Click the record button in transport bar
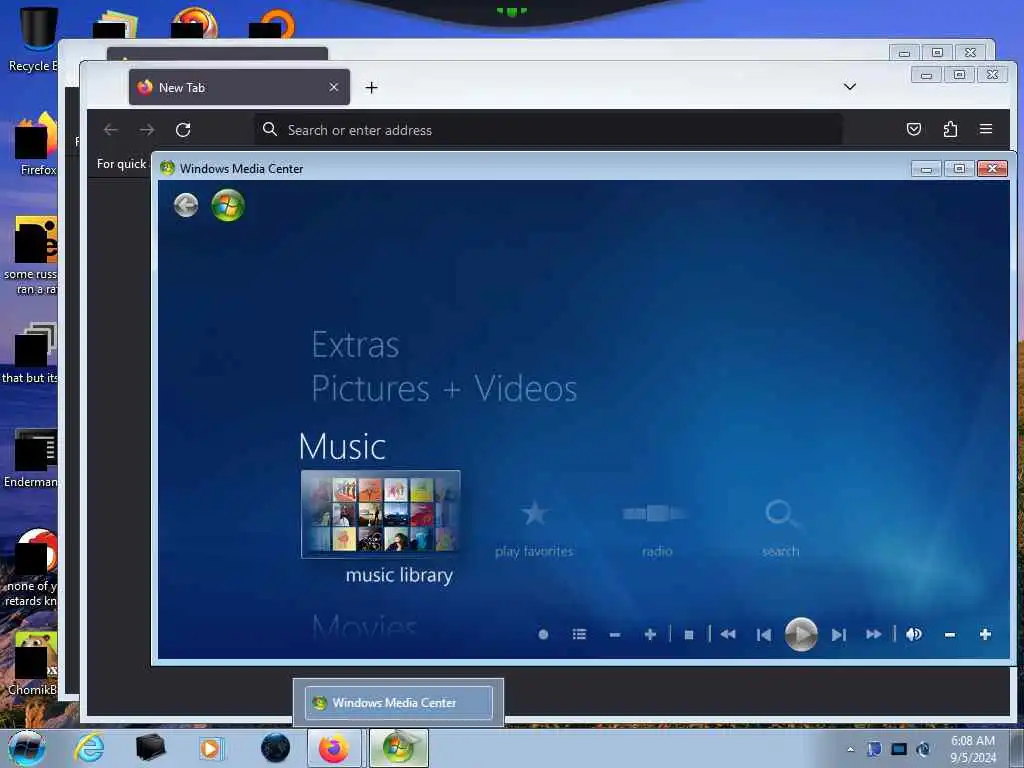The image size is (1024, 768). tap(543, 635)
